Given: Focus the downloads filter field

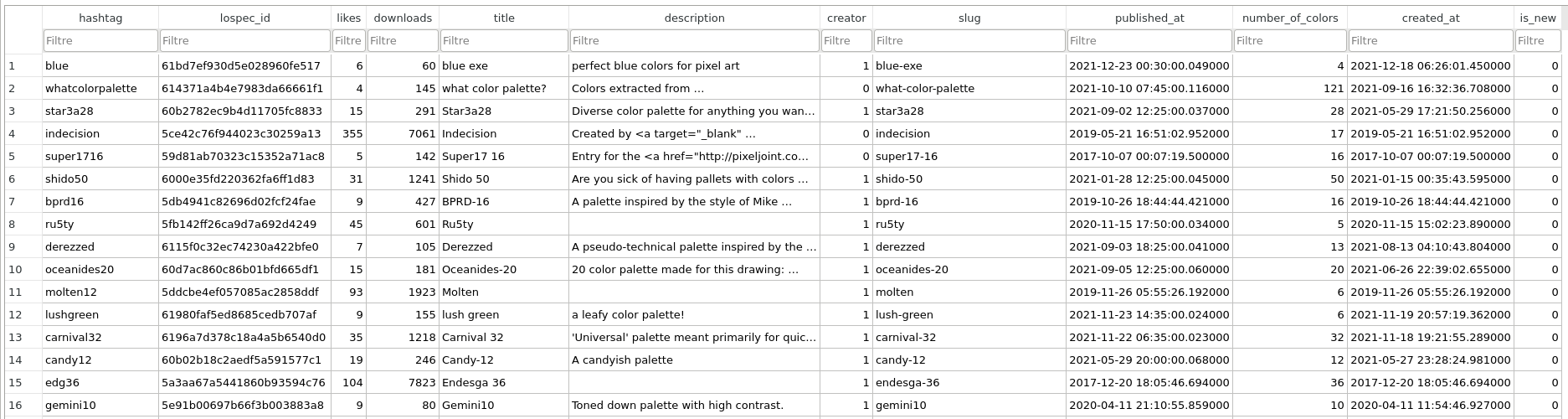Looking at the screenshot, I should click(403, 40).
